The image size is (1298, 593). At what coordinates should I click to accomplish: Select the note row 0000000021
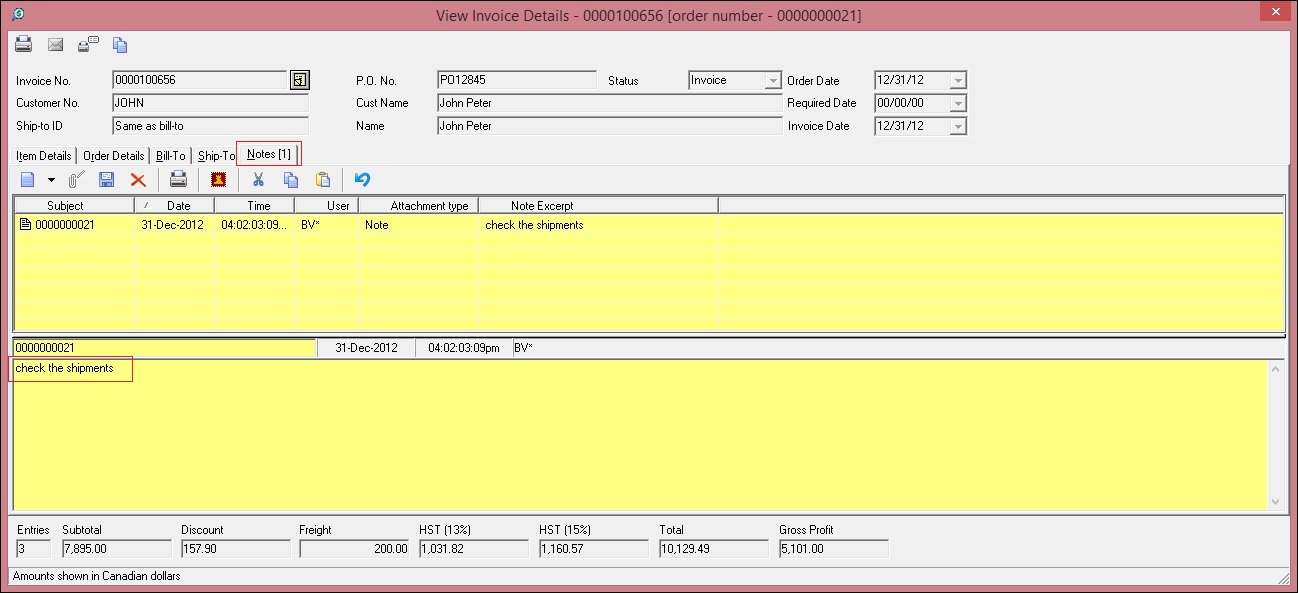[x=65, y=225]
